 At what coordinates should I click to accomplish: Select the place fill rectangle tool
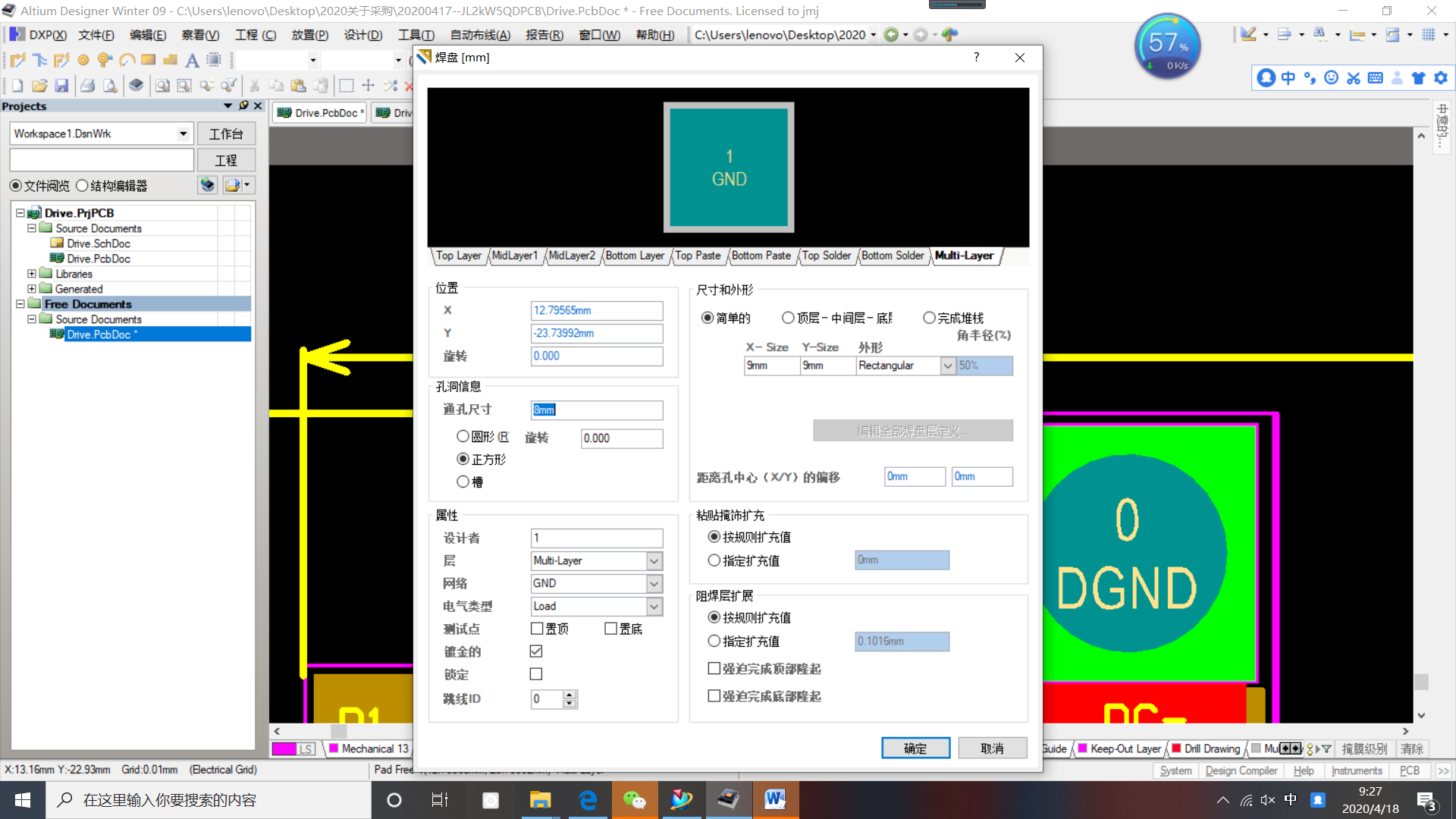[149, 60]
